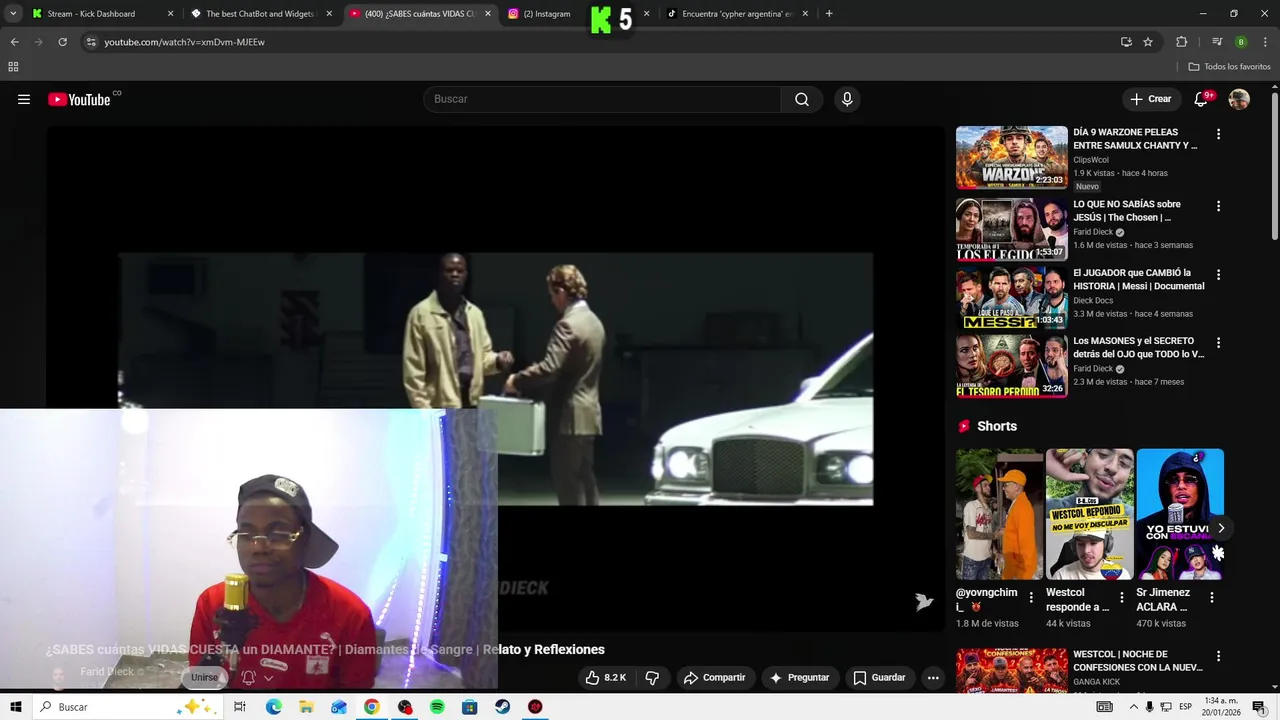The width and height of the screenshot is (1280, 720).
Task: Open Spotify from the taskbar
Action: (437, 707)
